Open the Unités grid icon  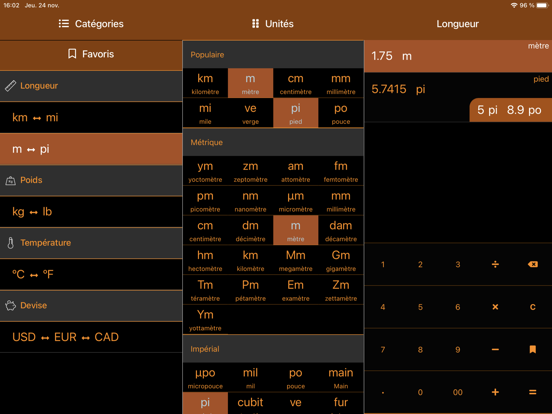point(256,24)
